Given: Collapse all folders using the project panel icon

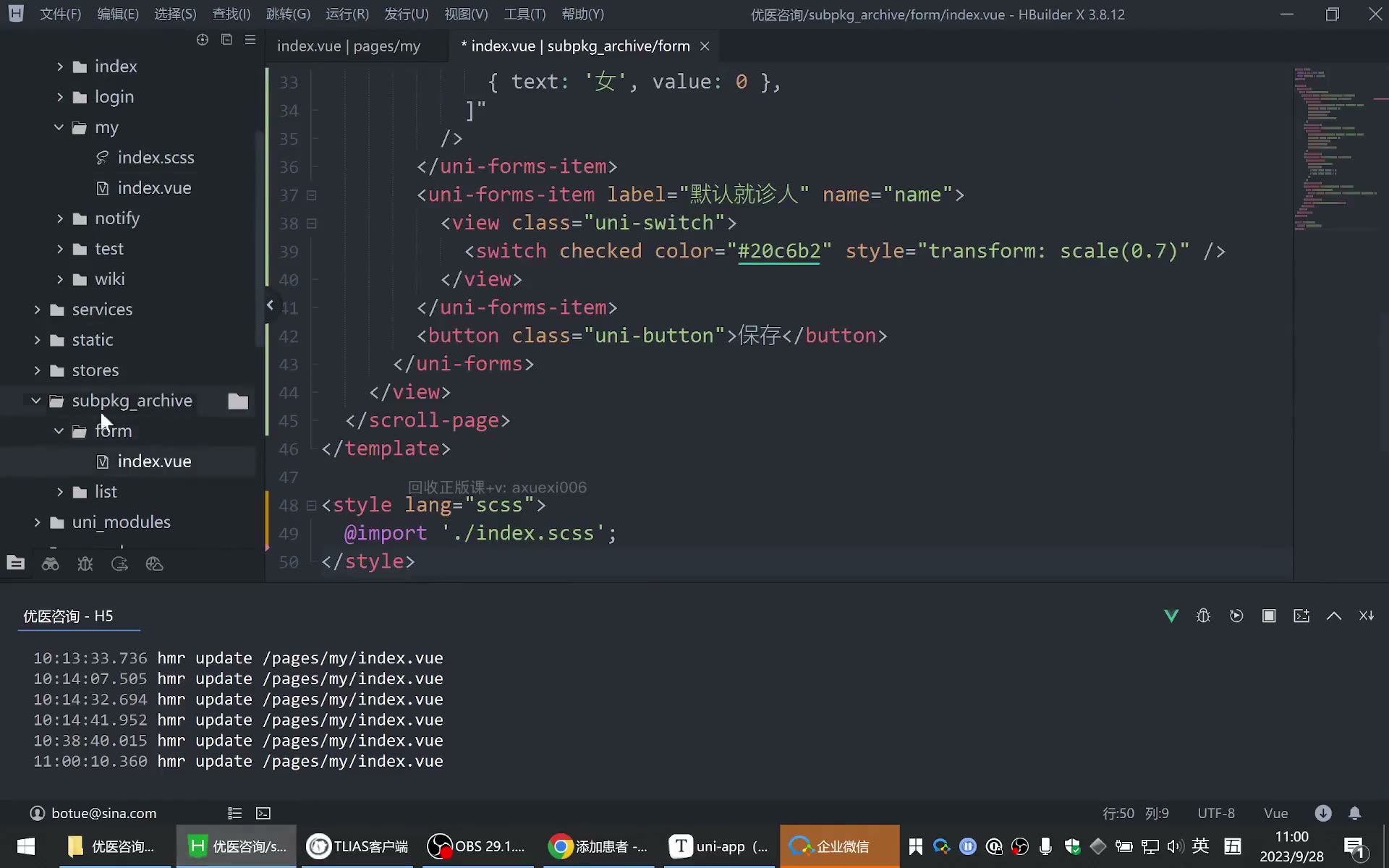Looking at the screenshot, I should (226, 40).
